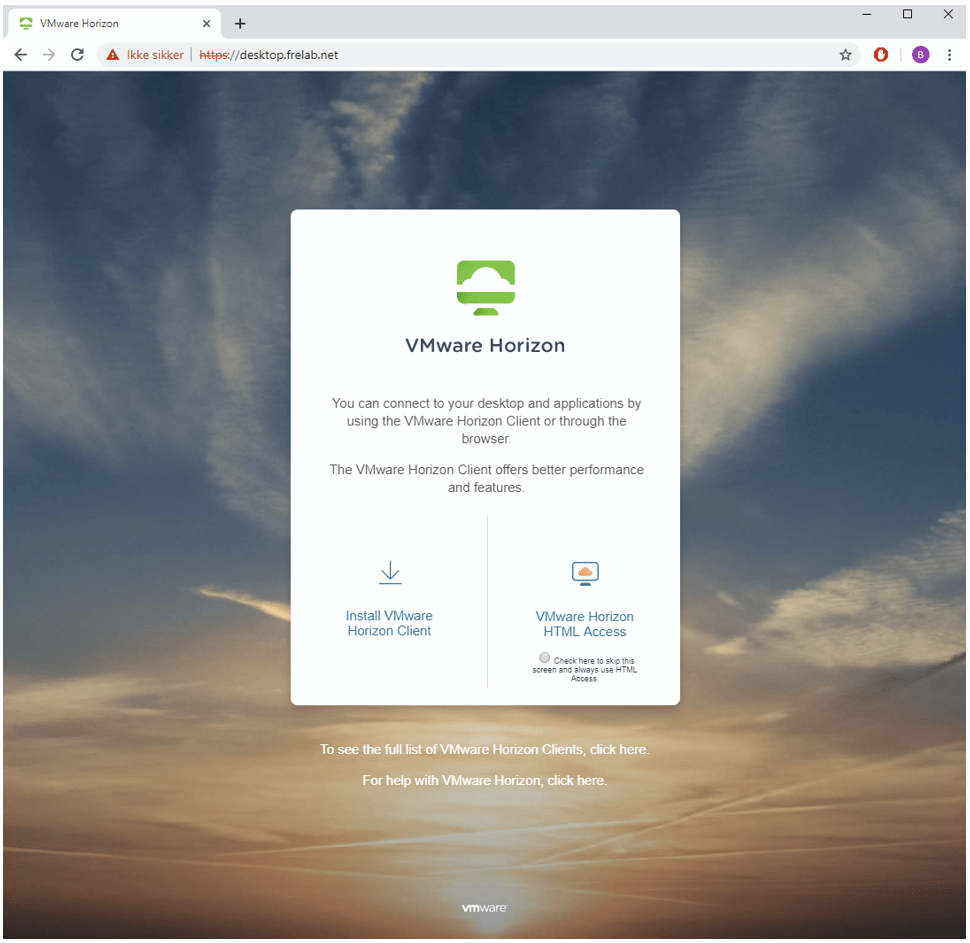Viewport: 970px width, 943px height.
Task: Click the forward navigation arrow
Action: pyautogui.click(x=48, y=55)
